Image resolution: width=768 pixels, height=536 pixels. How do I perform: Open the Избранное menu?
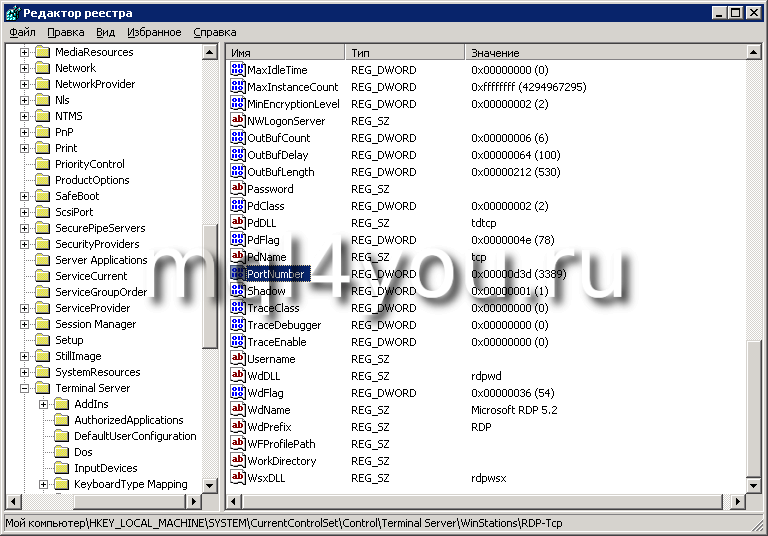[x=154, y=32]
